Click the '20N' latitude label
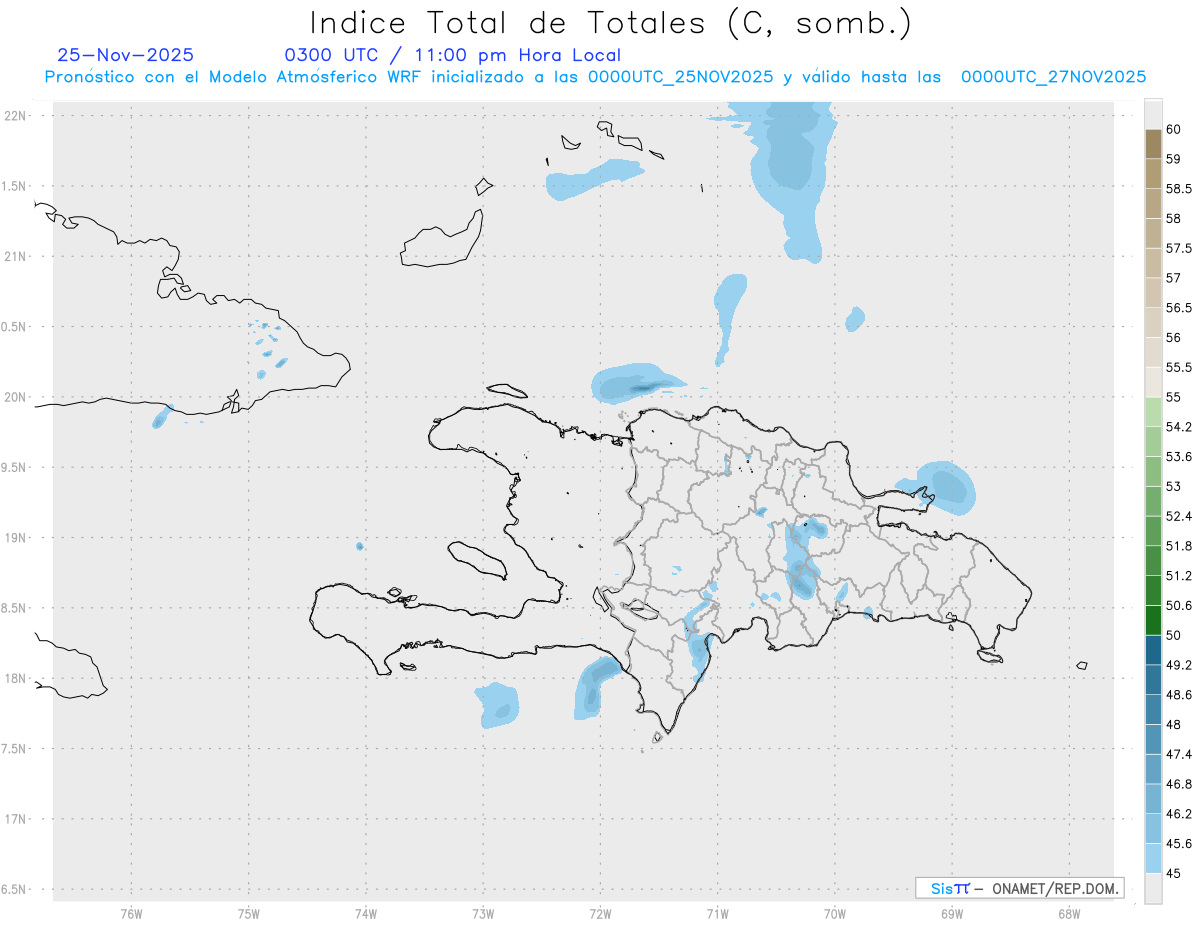1200x927 pixels. tap(16, 397)
